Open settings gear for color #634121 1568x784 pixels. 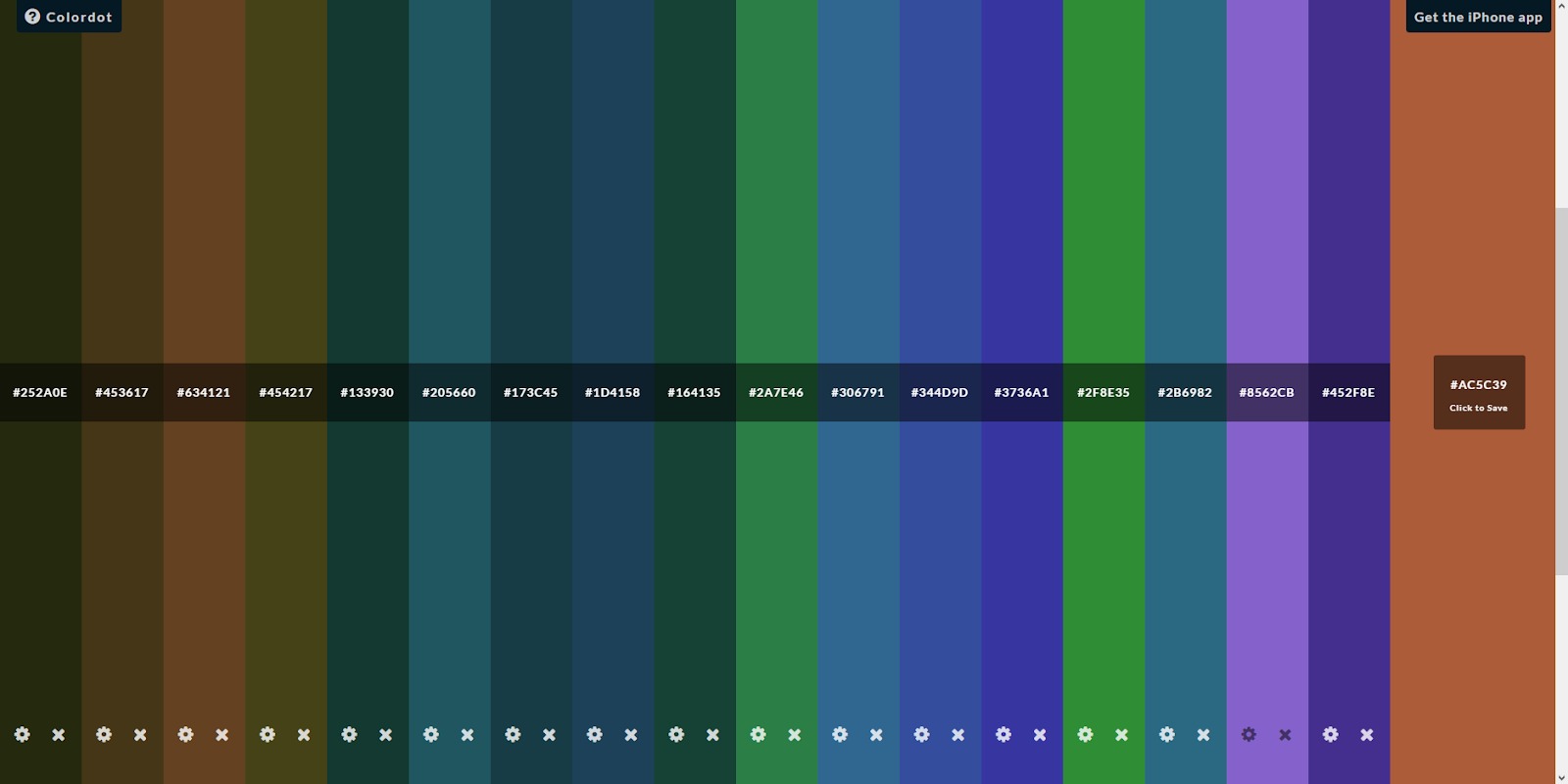point(185,734)
